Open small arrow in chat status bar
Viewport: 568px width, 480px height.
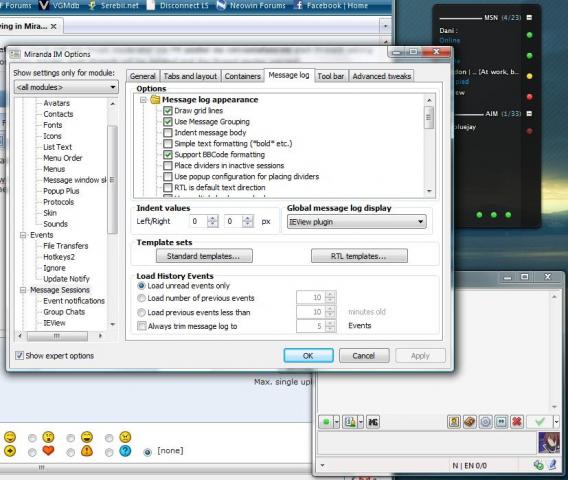tap(322, 465)
